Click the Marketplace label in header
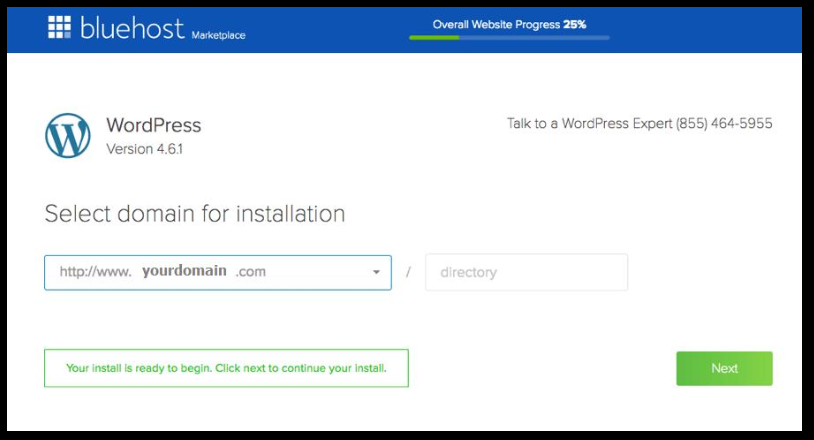The image size is (814, 440). point(219,35)
